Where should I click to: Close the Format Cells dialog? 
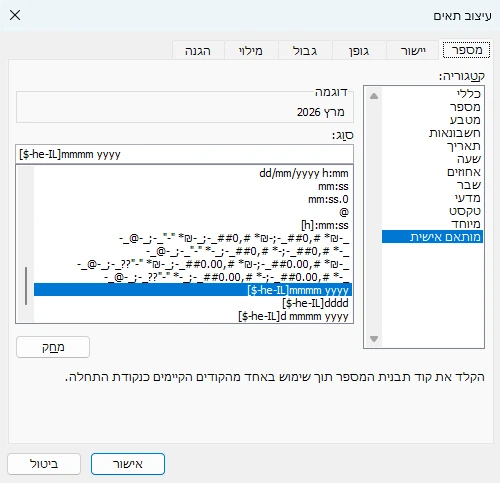[x=15, y=15]
